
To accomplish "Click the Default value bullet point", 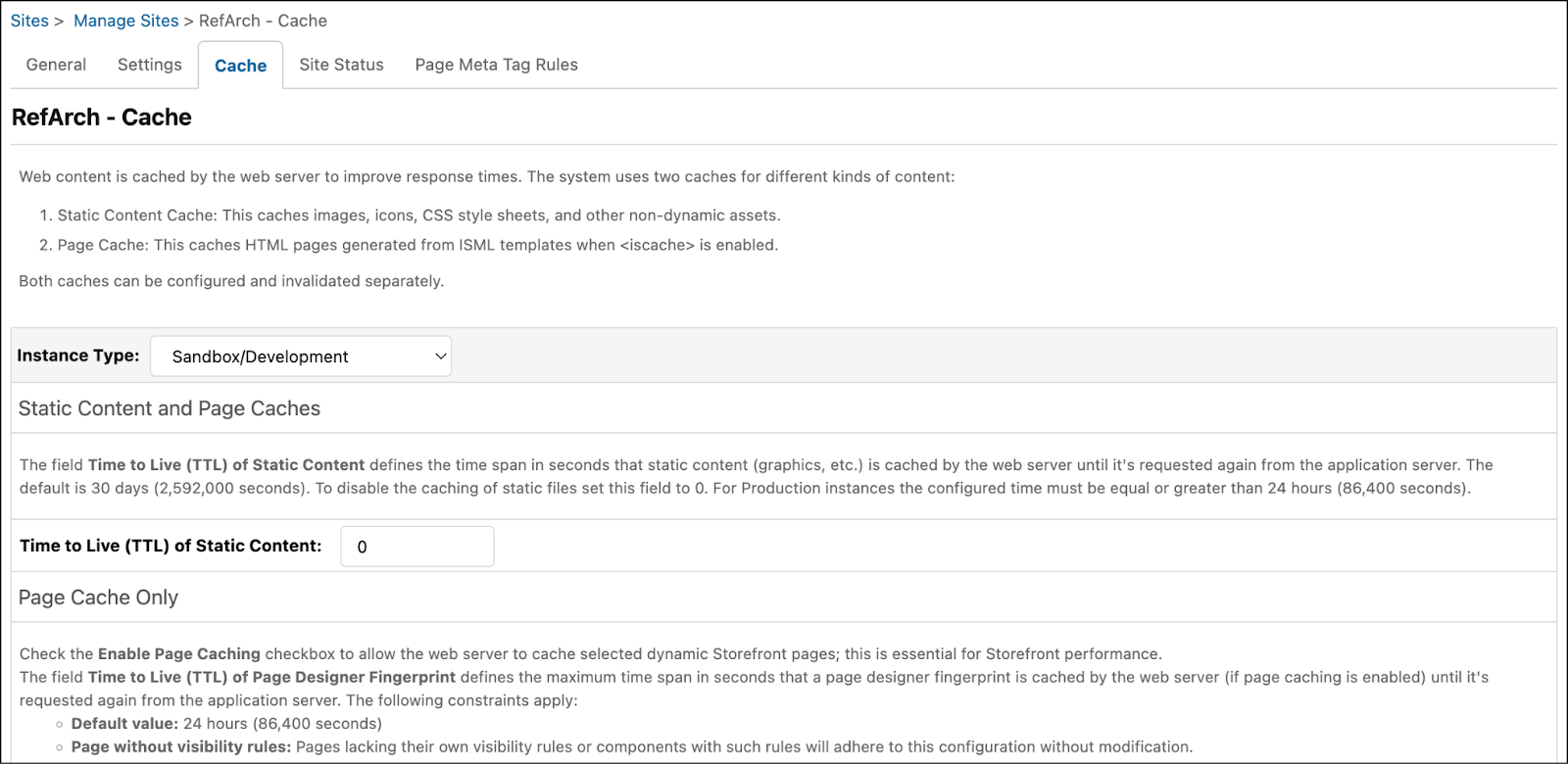I will coord(225,724).
